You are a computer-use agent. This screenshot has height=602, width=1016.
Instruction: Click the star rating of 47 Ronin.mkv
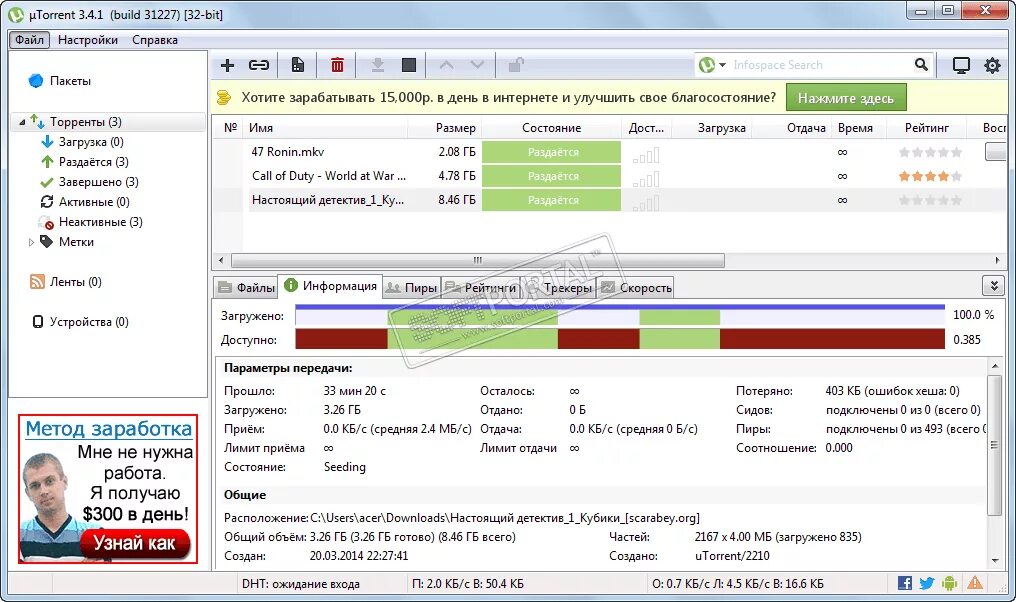click(x=930, y=152)
